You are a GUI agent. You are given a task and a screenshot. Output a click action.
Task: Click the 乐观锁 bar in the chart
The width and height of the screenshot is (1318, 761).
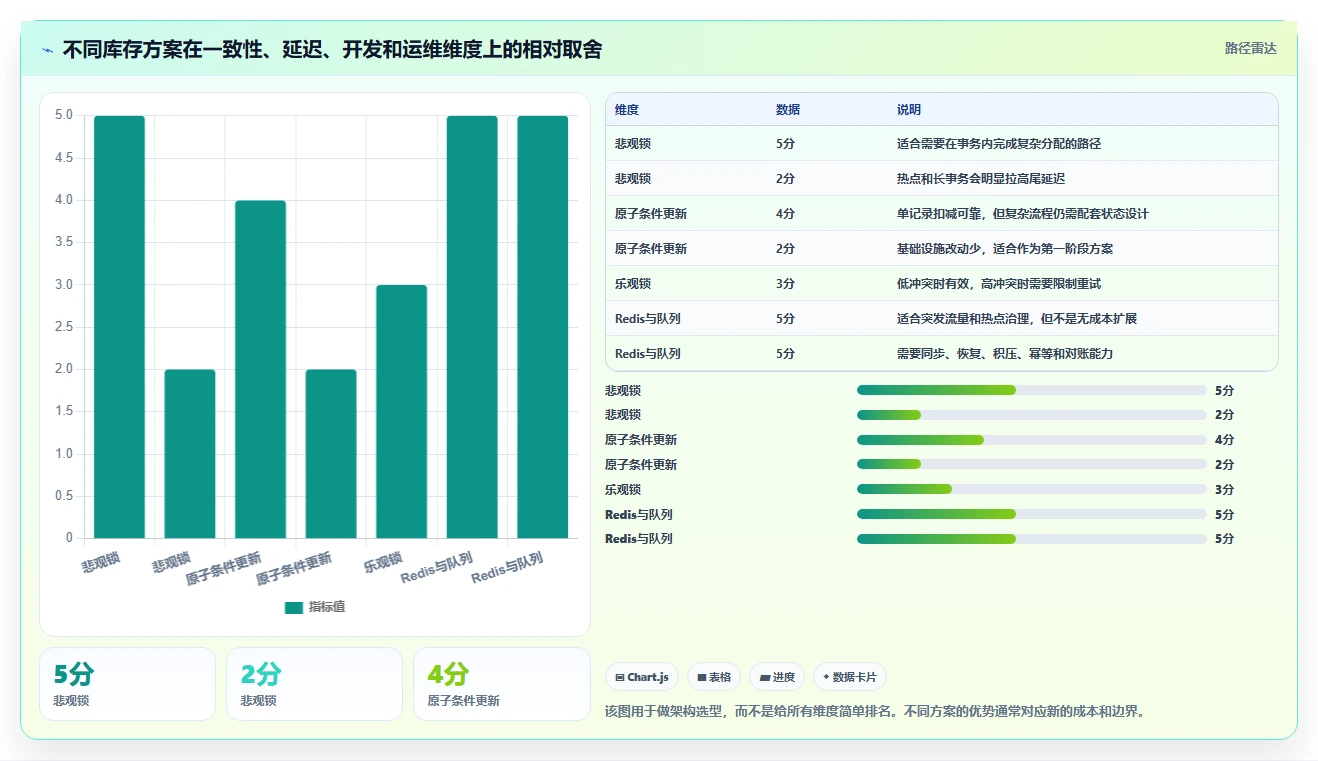pos(401,411)
